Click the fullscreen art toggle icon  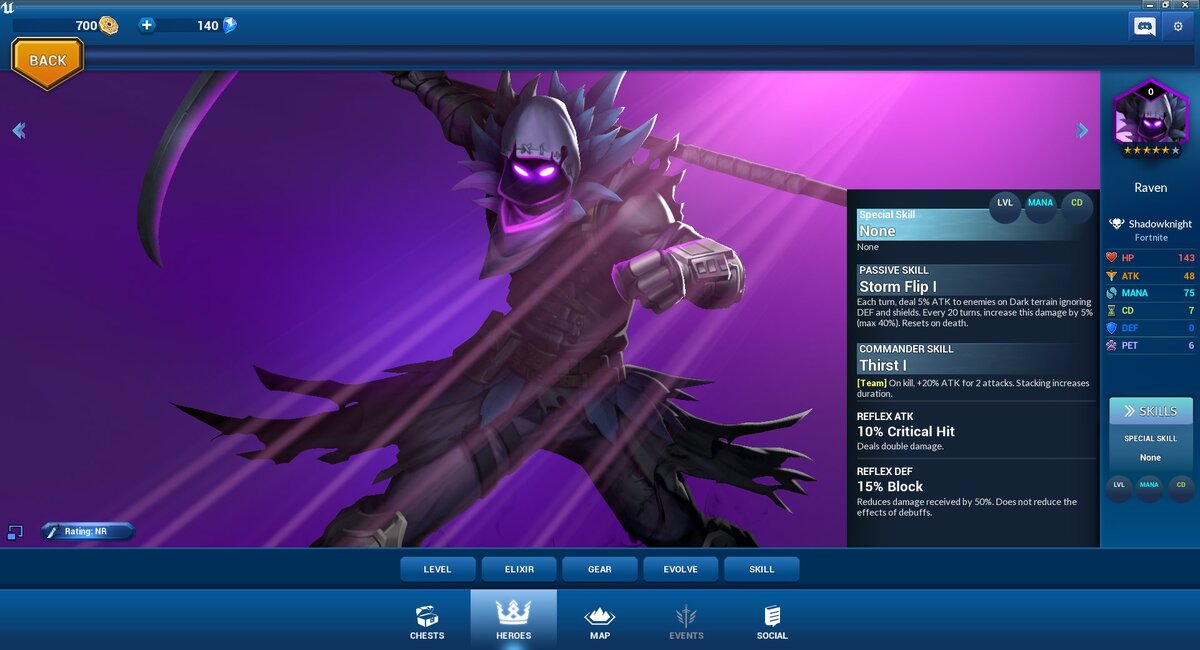[x=15, y=532]
